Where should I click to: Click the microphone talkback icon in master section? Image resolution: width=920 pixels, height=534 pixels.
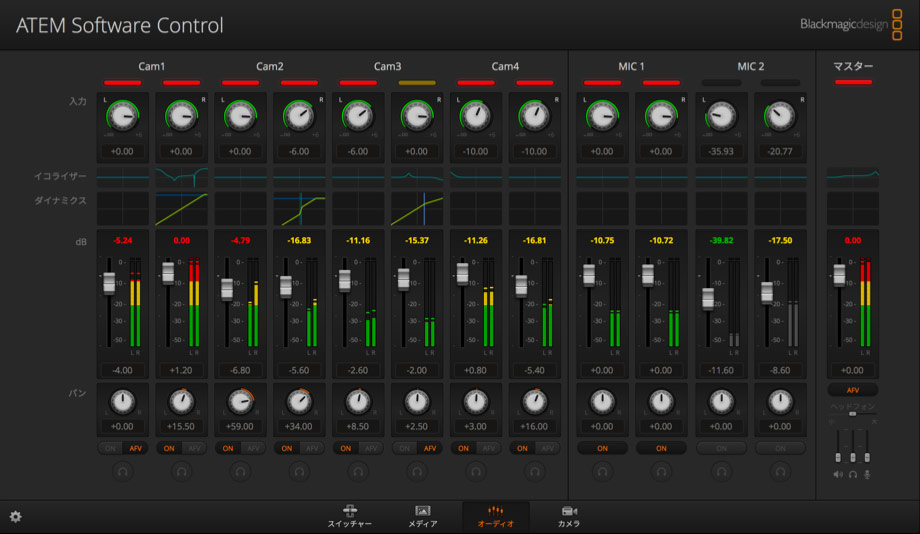tap(867, 474)
